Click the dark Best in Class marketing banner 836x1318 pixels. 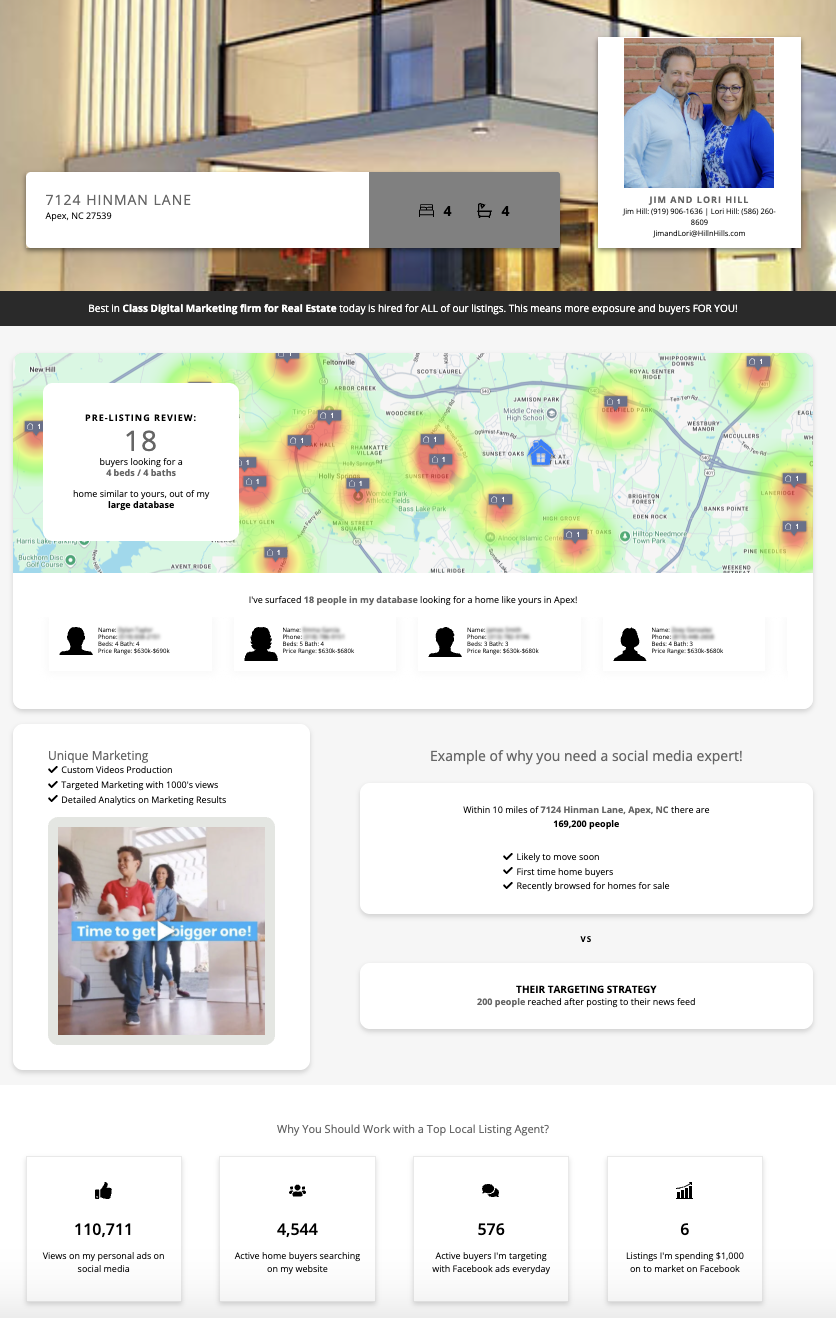(x=418, y=308)
